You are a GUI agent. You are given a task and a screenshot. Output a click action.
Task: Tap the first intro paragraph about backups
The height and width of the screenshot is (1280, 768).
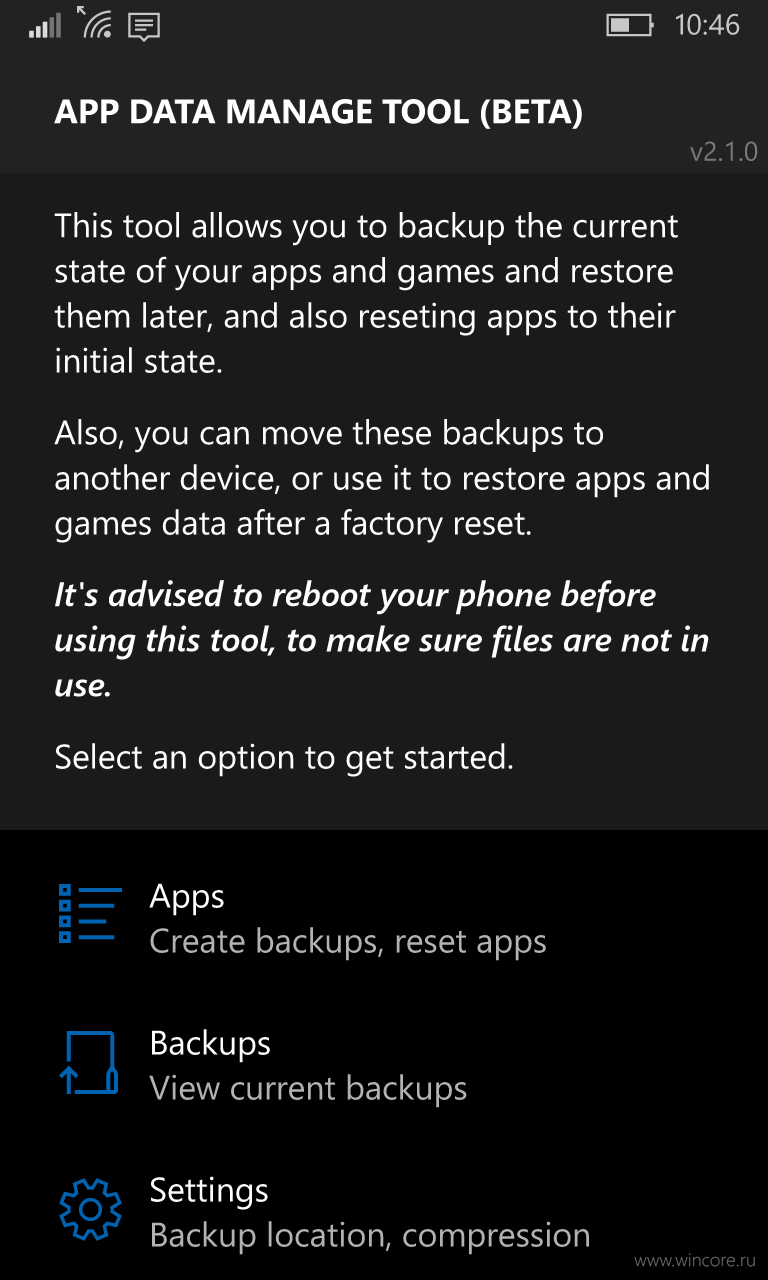point(367,294)
